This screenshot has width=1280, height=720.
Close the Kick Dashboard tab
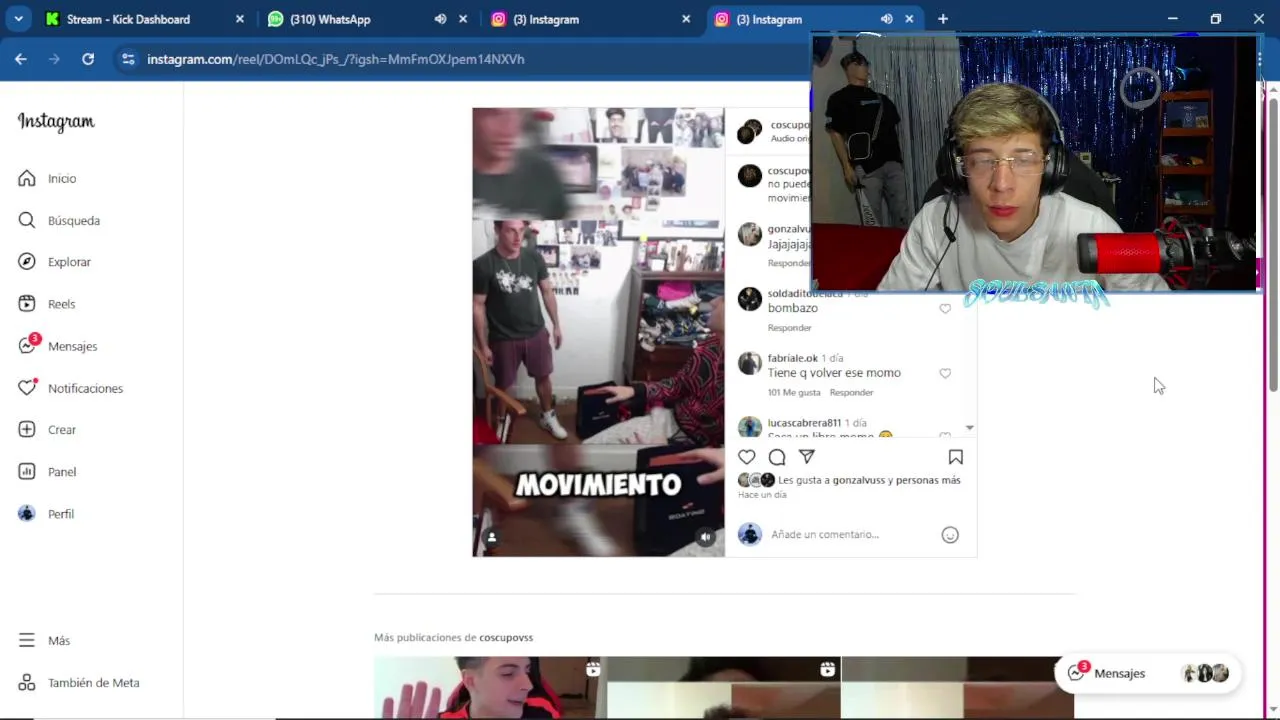[240, 19]
